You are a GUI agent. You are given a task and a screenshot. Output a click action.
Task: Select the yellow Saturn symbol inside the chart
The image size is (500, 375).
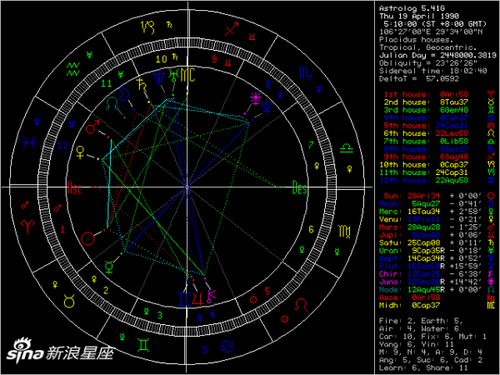142,84
